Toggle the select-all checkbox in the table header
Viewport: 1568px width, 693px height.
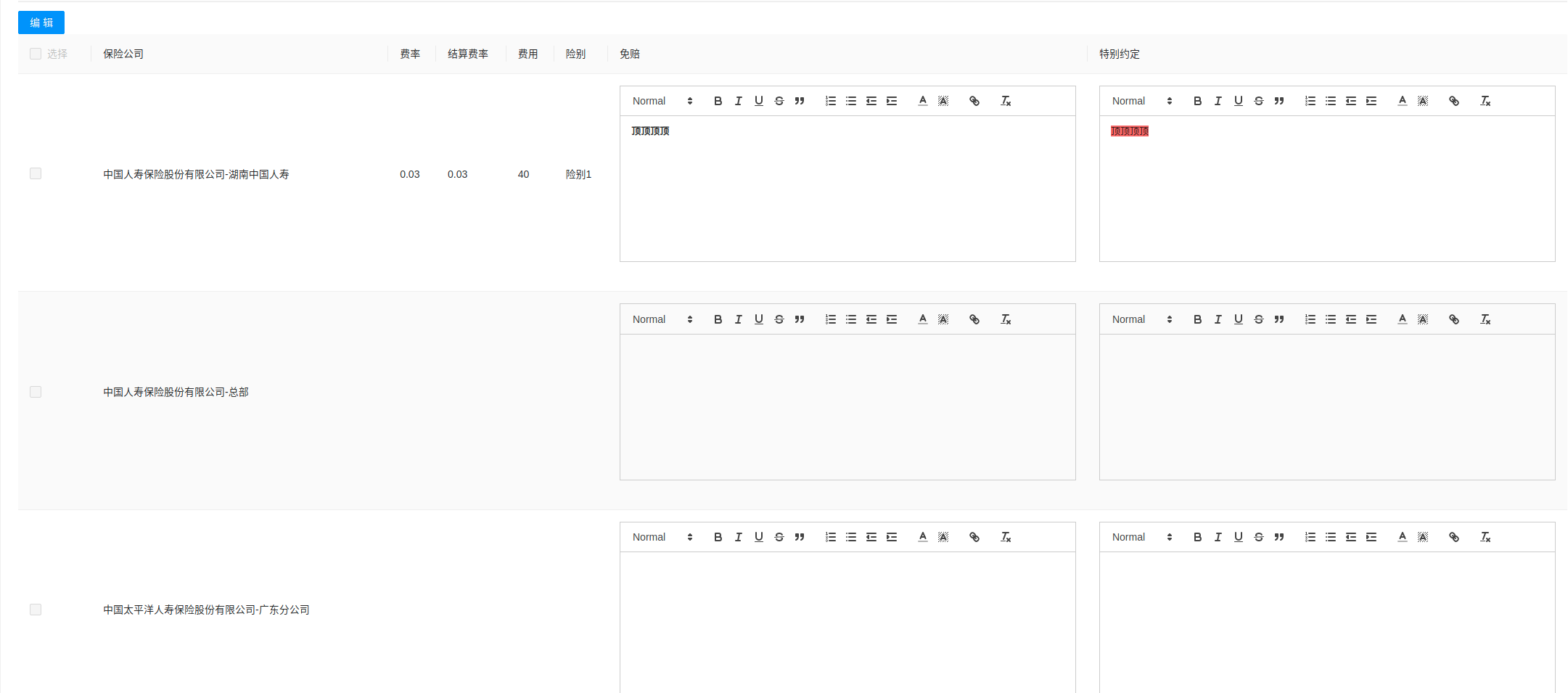[x=36, y=53]
